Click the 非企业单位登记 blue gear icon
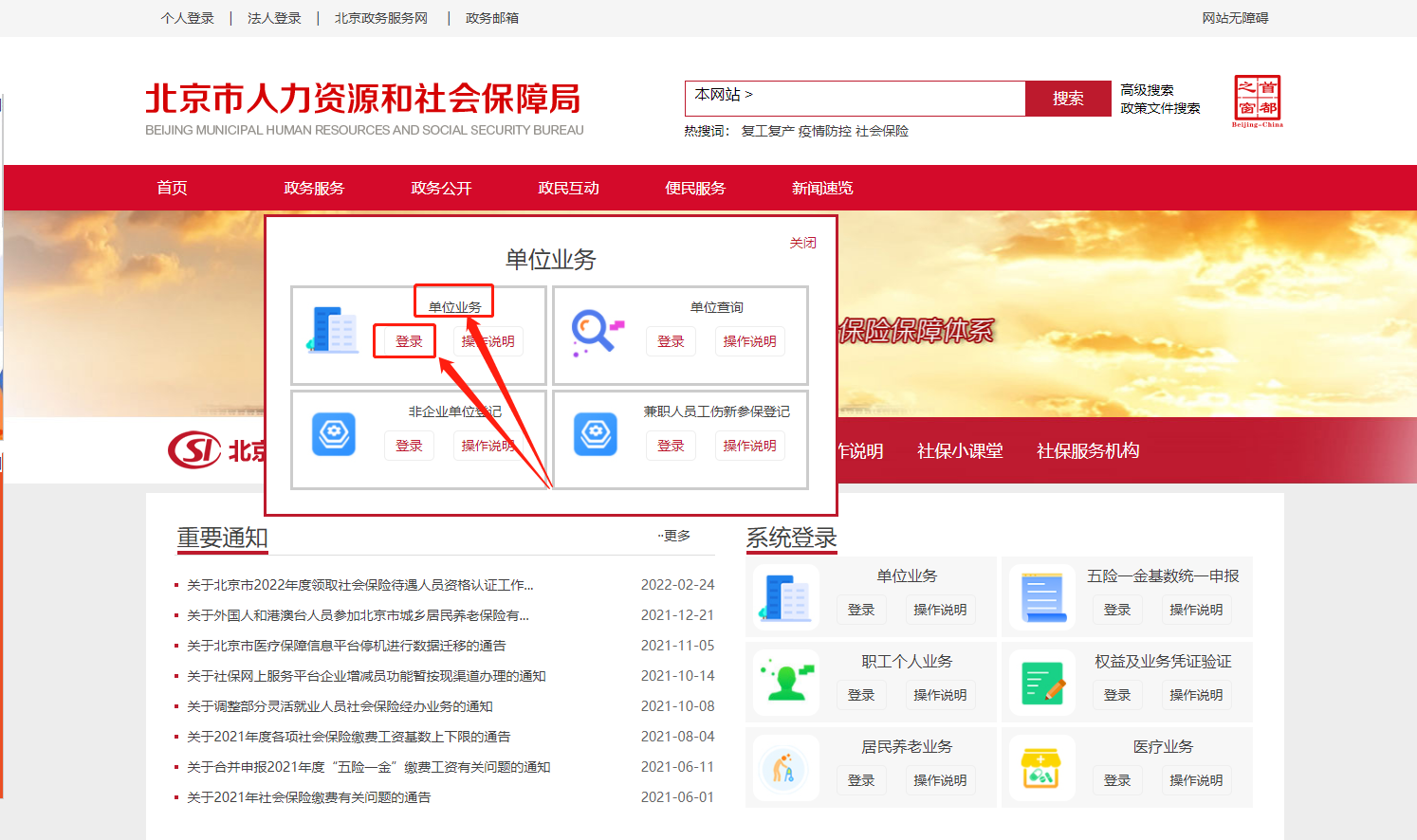The width and height of the screenshot is (1417, 840). pyautogui.click(x=334, y=434)
